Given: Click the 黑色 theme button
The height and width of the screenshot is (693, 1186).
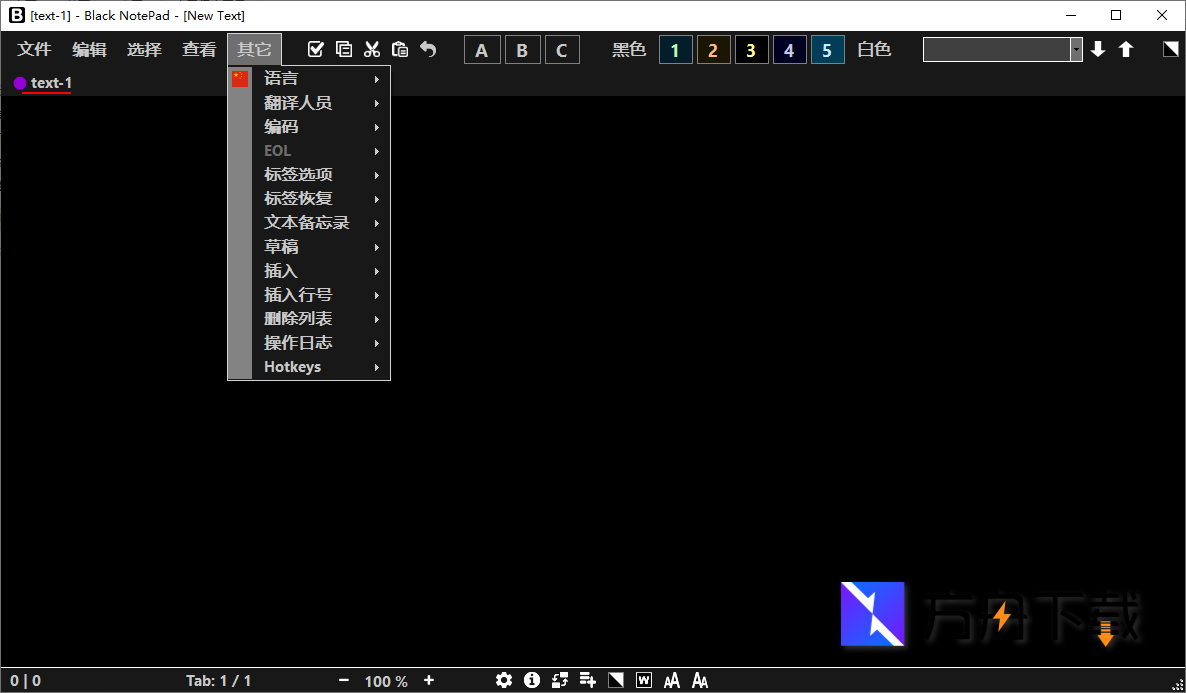Looking at the screenshot, I should coord(629,48).
